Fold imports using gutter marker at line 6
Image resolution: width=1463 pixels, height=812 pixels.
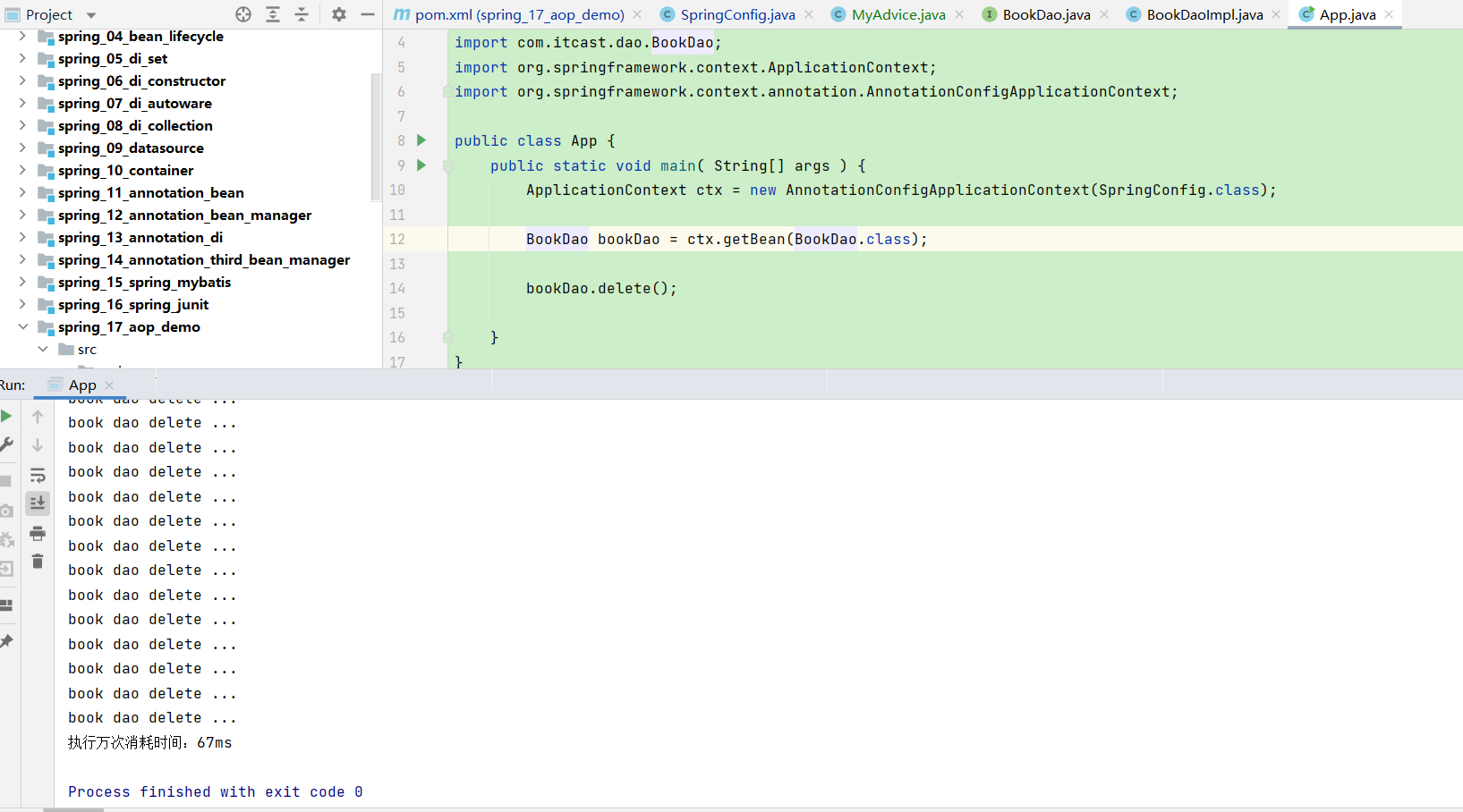tap(447, 91)
